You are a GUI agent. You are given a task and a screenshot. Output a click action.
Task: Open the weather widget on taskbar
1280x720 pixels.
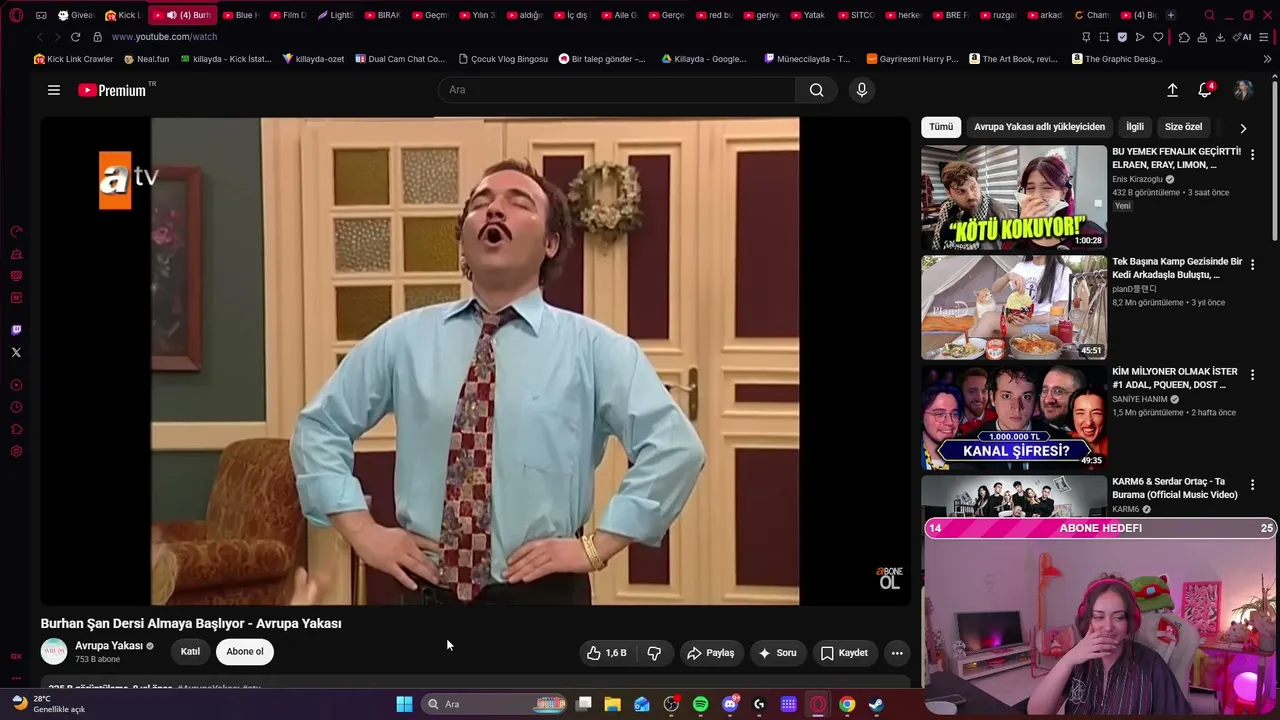pos(48,704)
